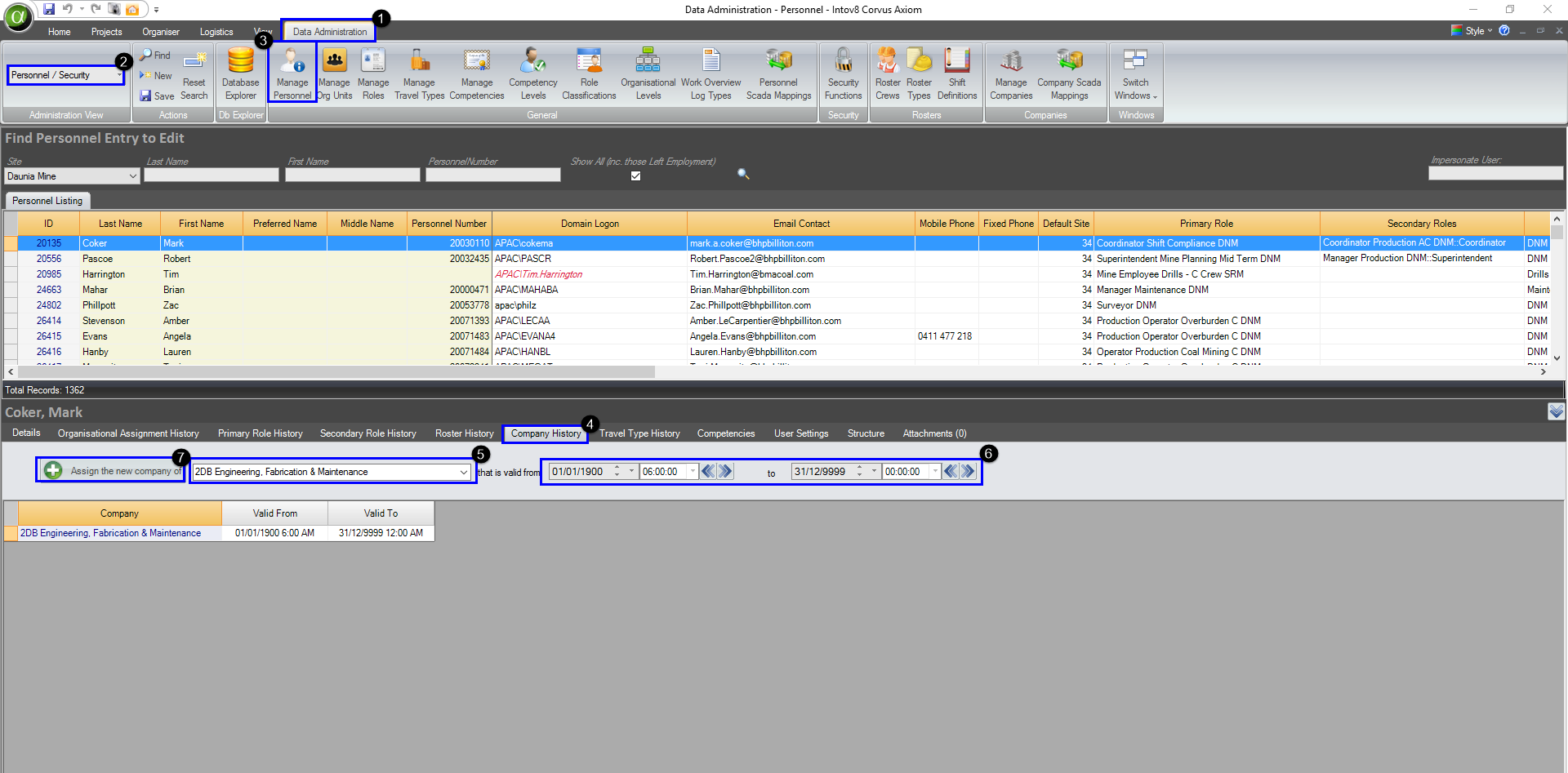Open Role Classifications
This screenshot has height=773, width=1568.
click(589, 73)
